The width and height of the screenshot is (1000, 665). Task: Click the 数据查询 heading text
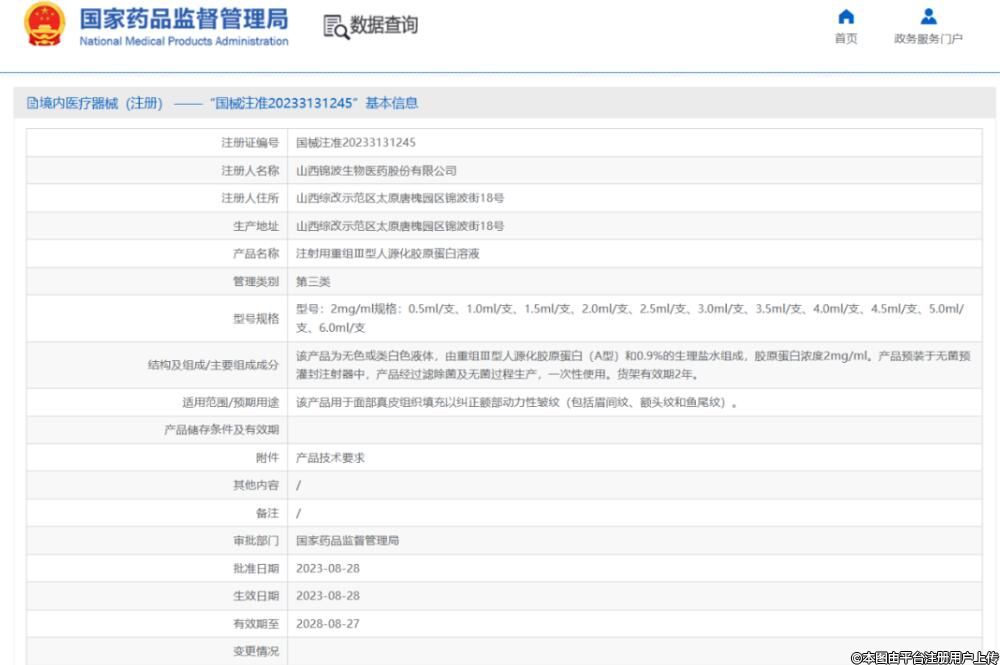tap(384, 26)
